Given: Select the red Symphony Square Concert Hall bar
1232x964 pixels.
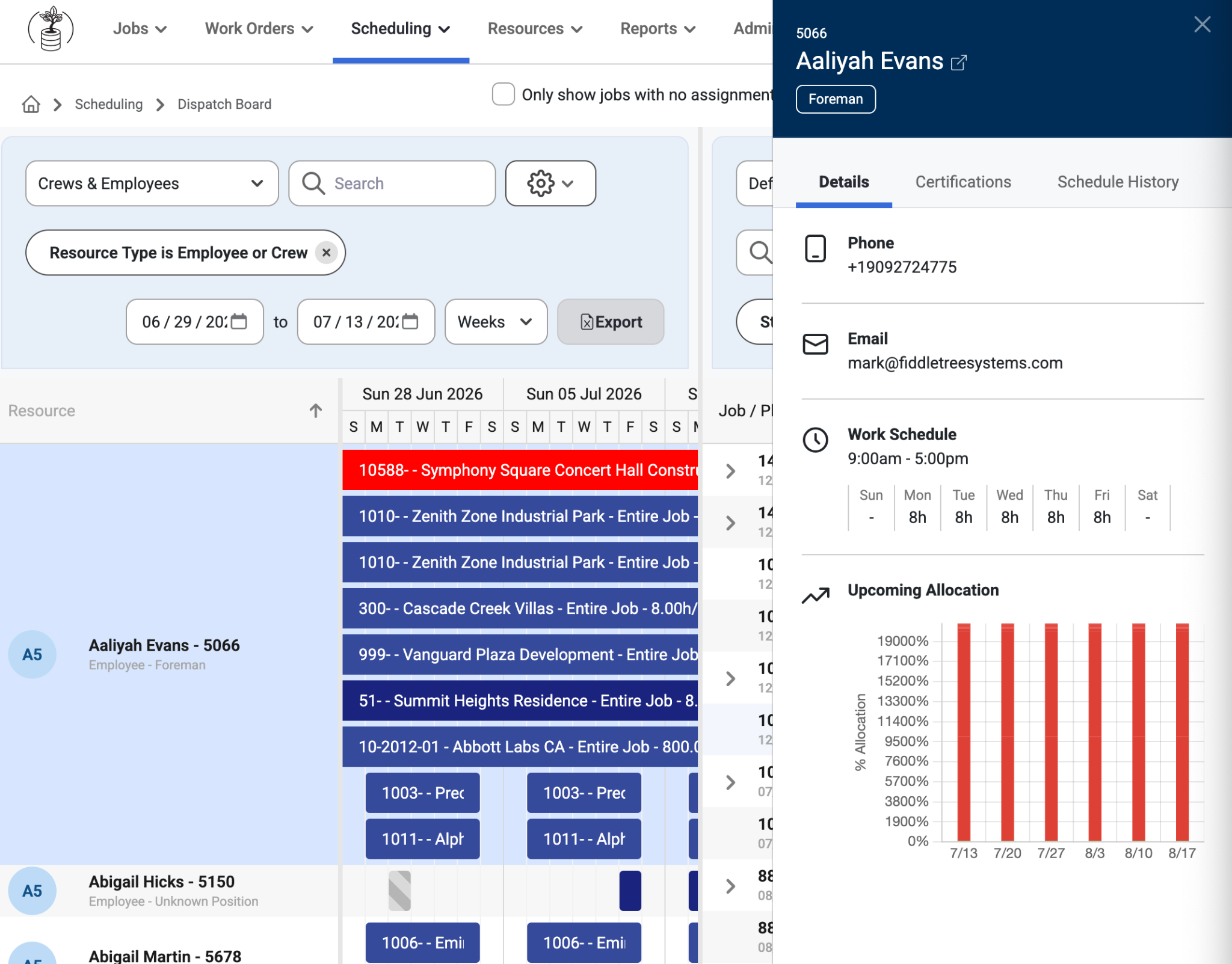Looking at the screenshot, I should coord(520,470).
